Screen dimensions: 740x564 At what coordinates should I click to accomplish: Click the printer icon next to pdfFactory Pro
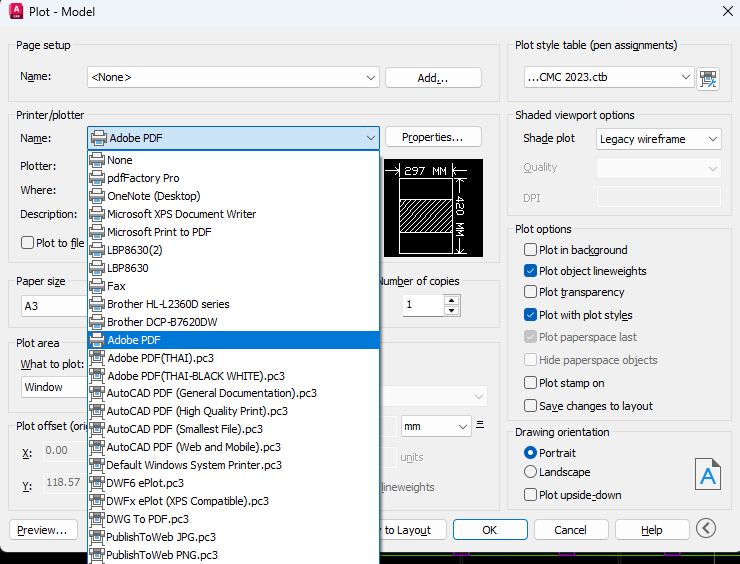tap(97, 178)
